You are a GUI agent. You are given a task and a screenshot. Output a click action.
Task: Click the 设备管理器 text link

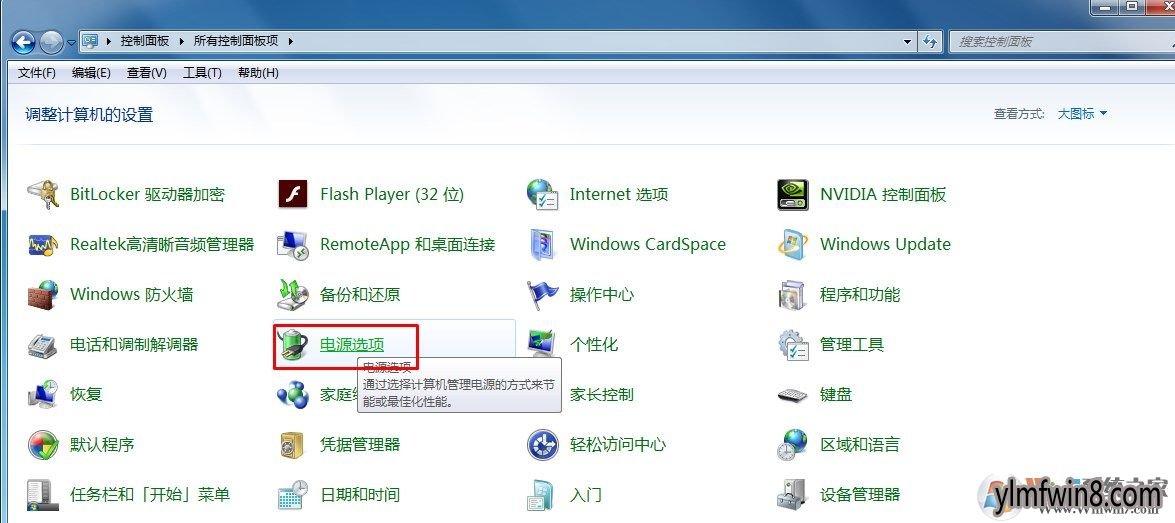pos(860,495)
